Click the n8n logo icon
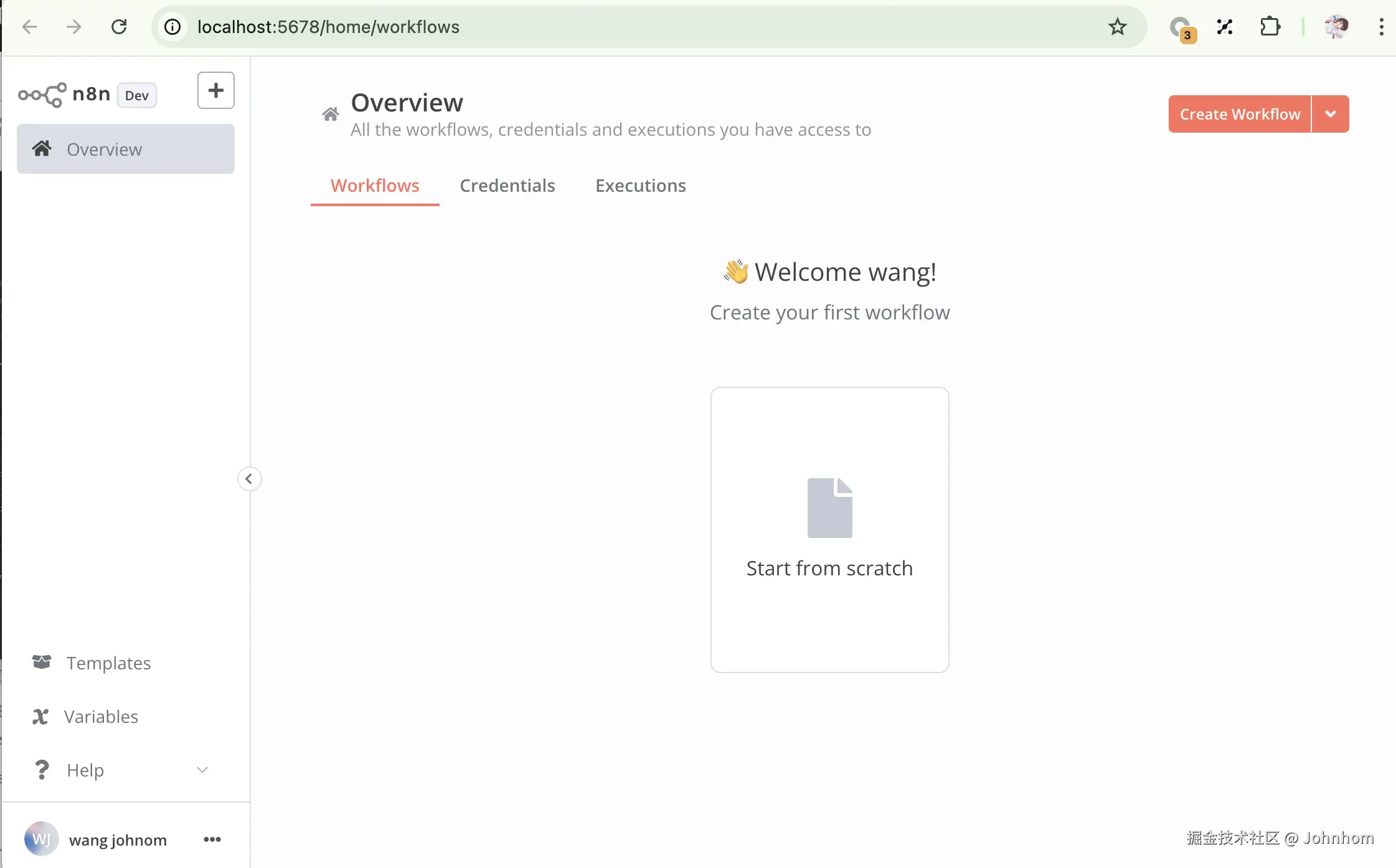Image resolution: width=1396 pixels, height=868 pixels. tap(42, 95)
